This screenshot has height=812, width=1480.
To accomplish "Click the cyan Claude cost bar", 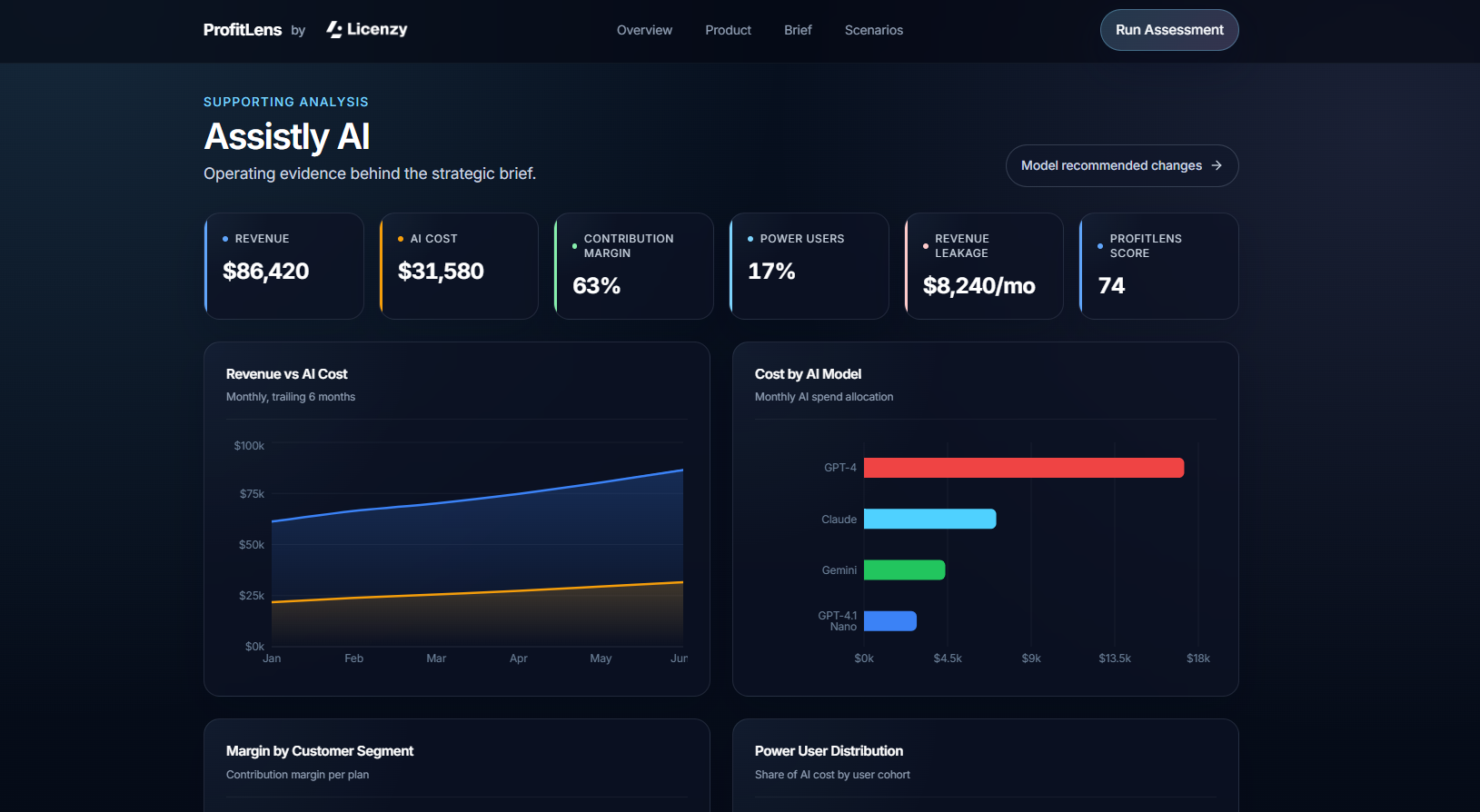I will (930, 519).
